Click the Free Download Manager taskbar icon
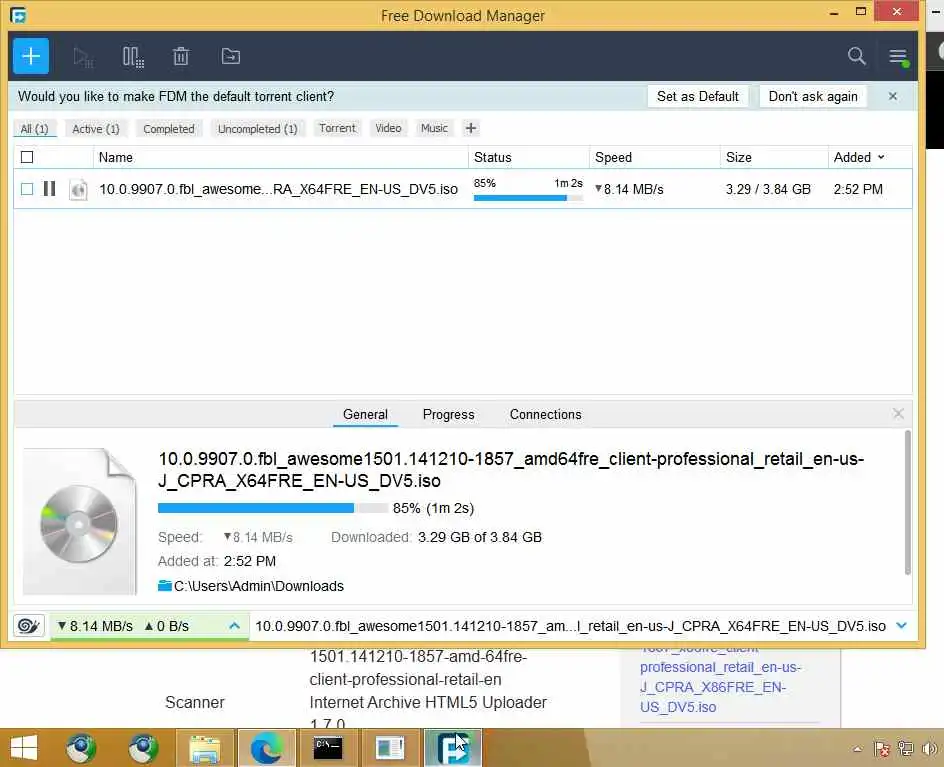 pos(453,748)
